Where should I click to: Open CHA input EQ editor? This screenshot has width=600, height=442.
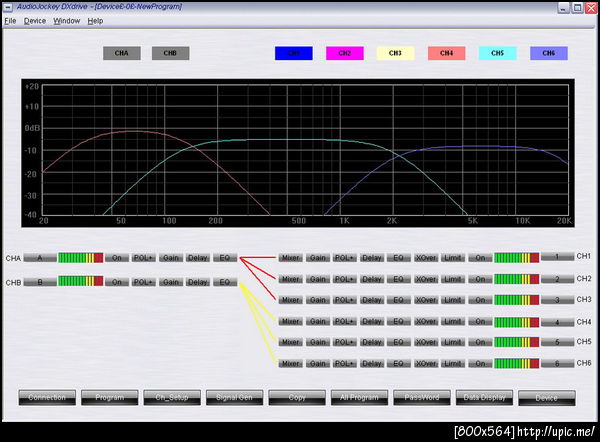pyautogui.click(x=225, y=258)
